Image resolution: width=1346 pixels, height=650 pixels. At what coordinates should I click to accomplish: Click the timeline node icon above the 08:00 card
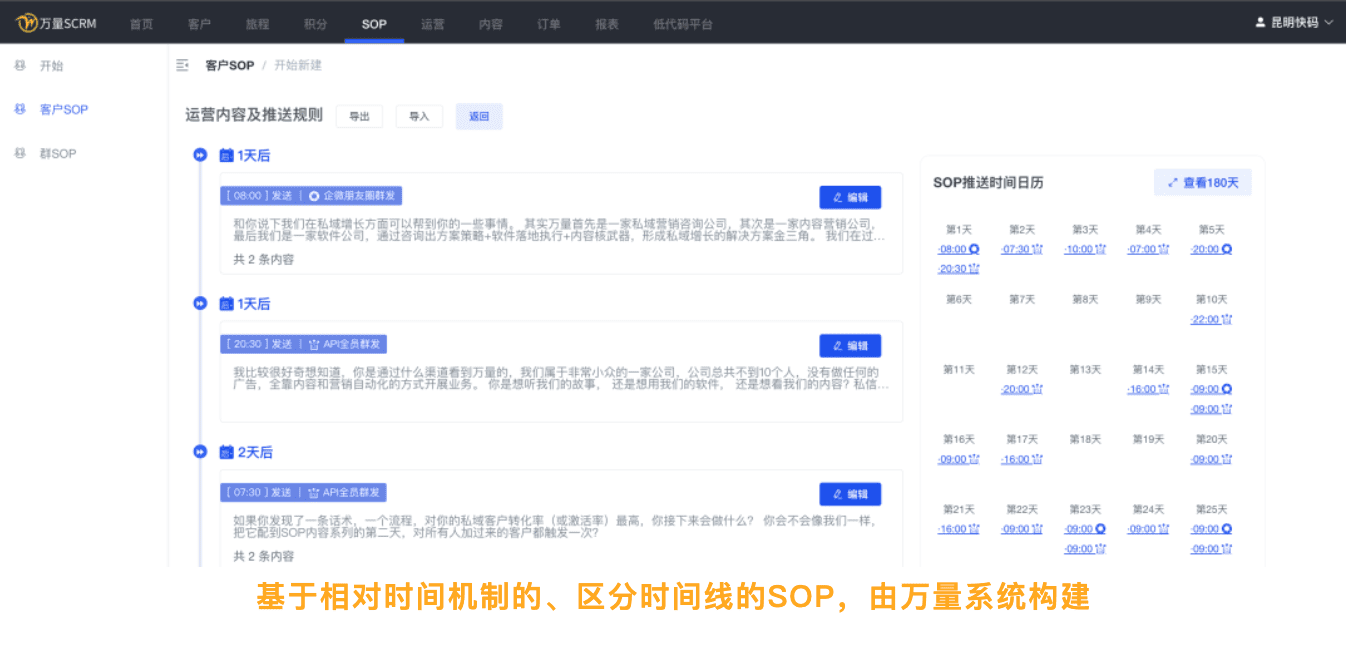(200, 155)
